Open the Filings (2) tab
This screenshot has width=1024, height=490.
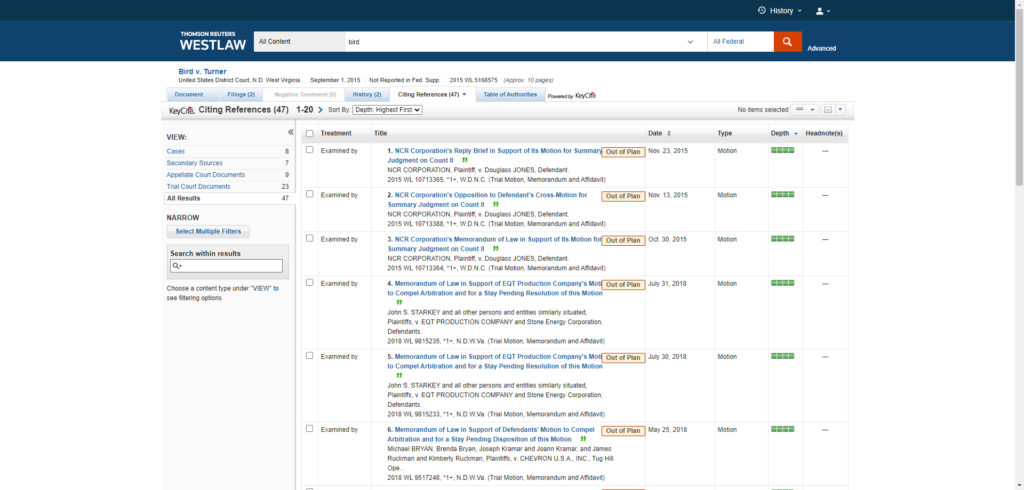click(x=241, y=94)
